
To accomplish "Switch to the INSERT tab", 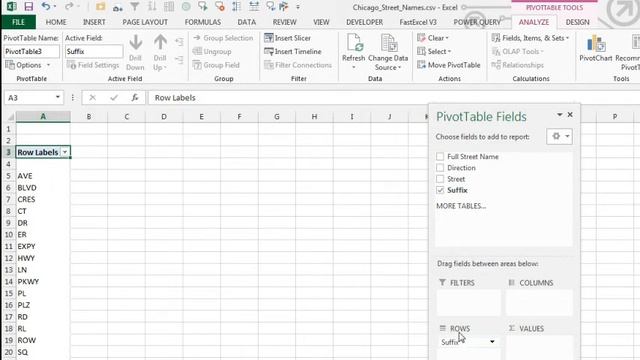I will click(94, 22).
